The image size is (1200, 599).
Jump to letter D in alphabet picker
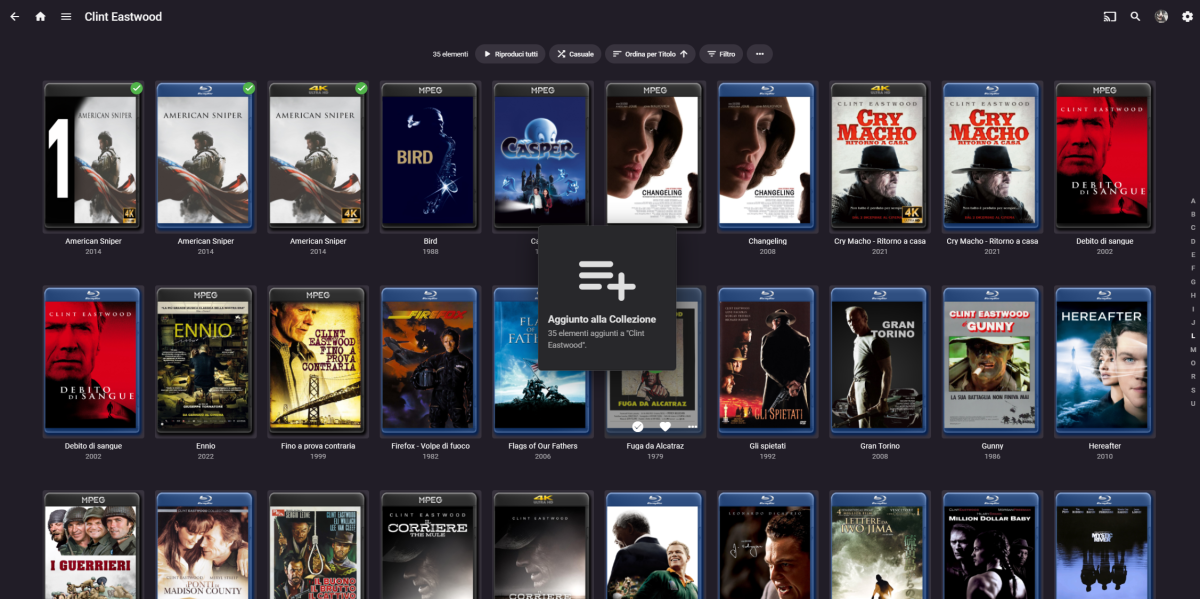(x=1192, y=241)
